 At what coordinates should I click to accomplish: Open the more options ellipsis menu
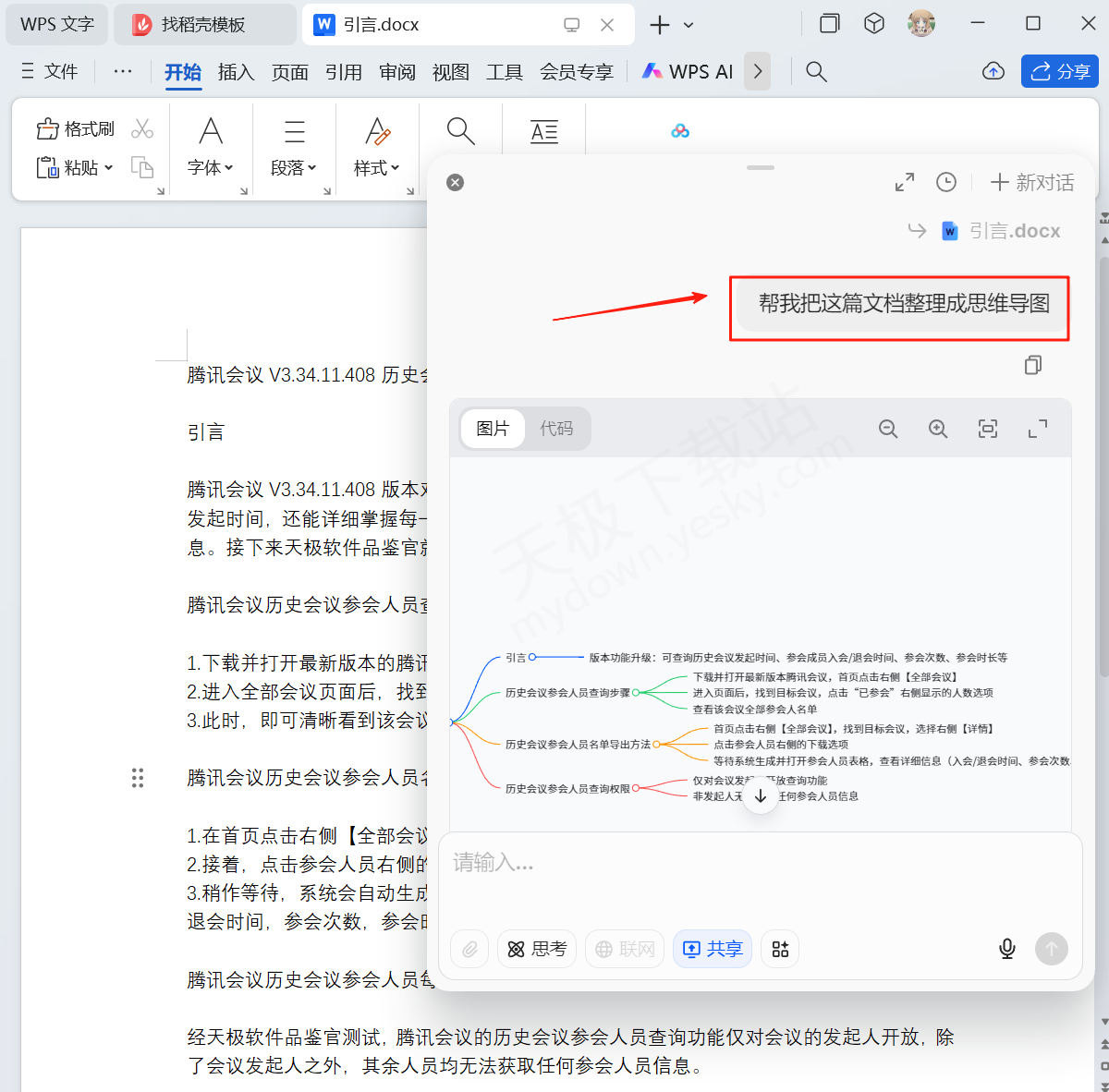[123, 71]
